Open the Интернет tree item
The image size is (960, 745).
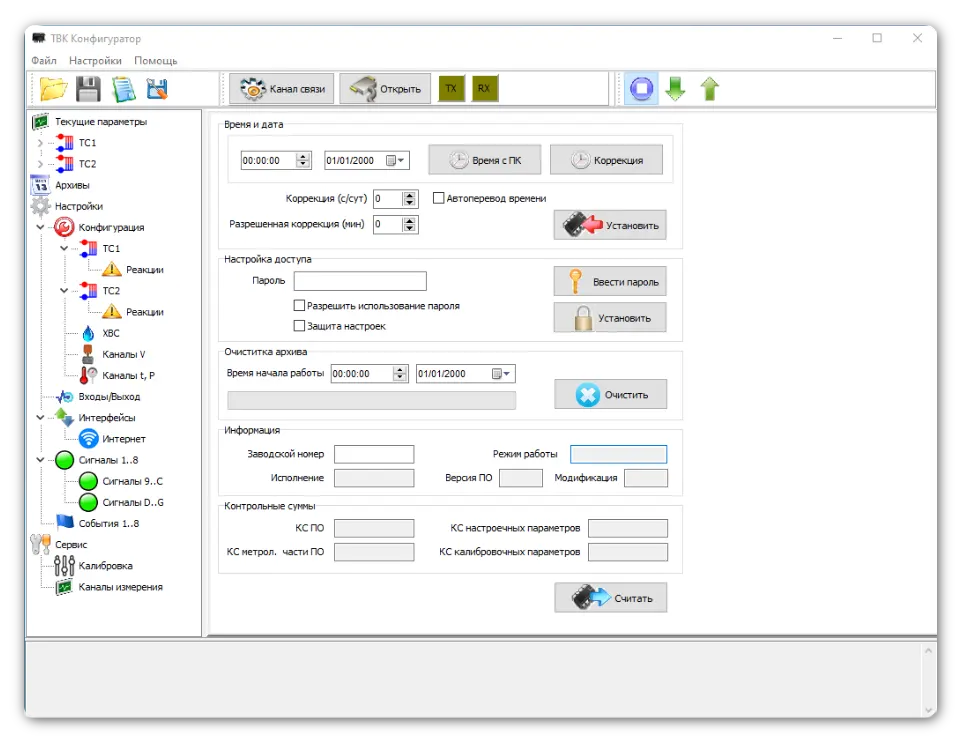coord(123,439)
